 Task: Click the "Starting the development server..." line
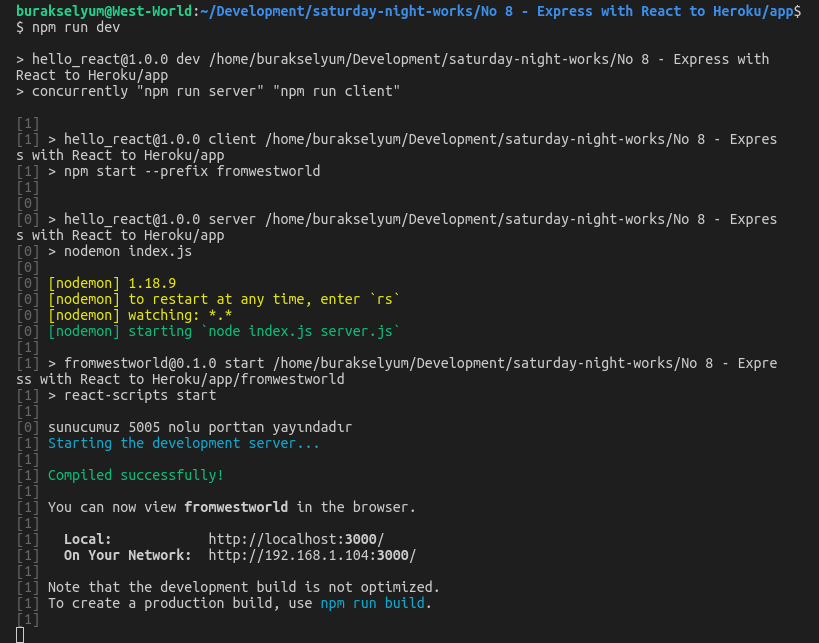[x=184, y=443]
